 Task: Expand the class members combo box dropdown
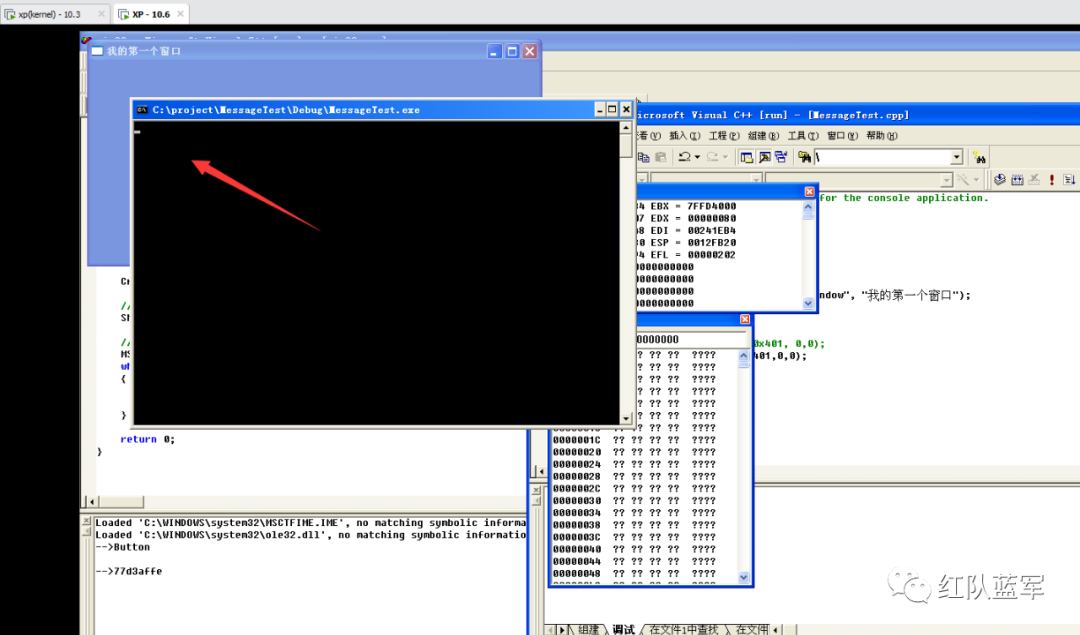click(946, 180)
